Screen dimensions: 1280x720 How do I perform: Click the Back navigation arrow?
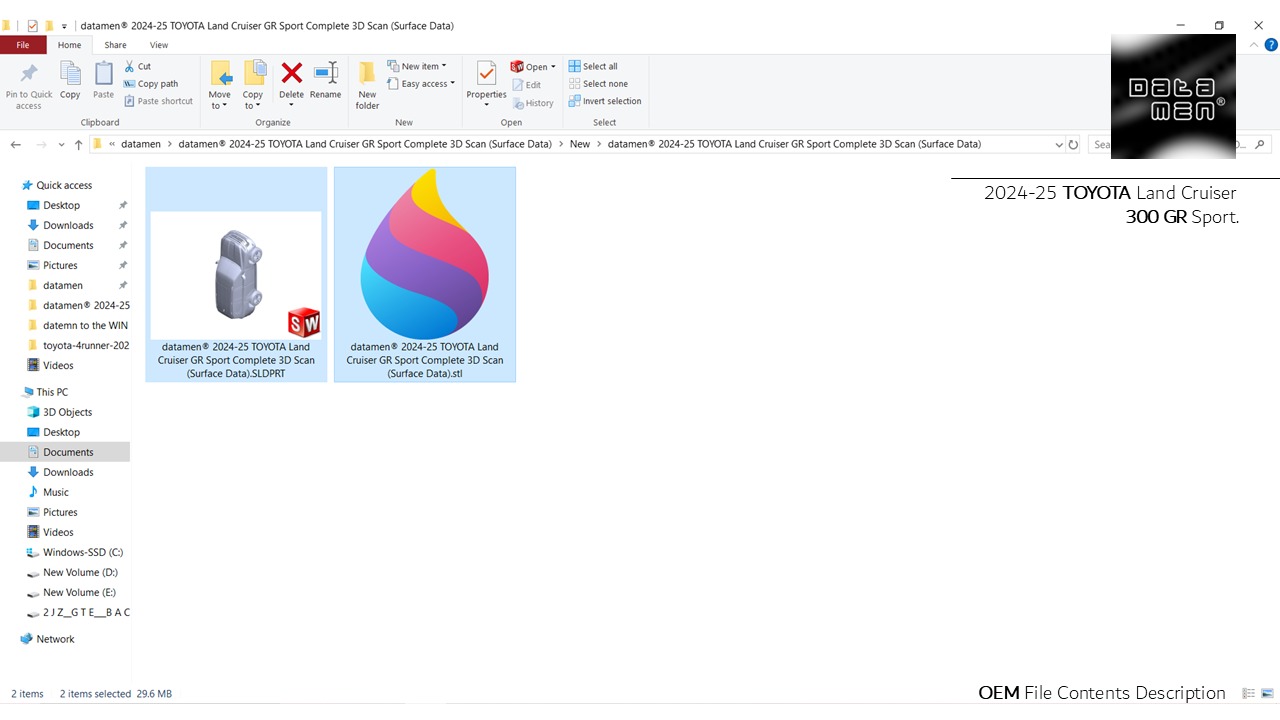[x=15, y=144]
